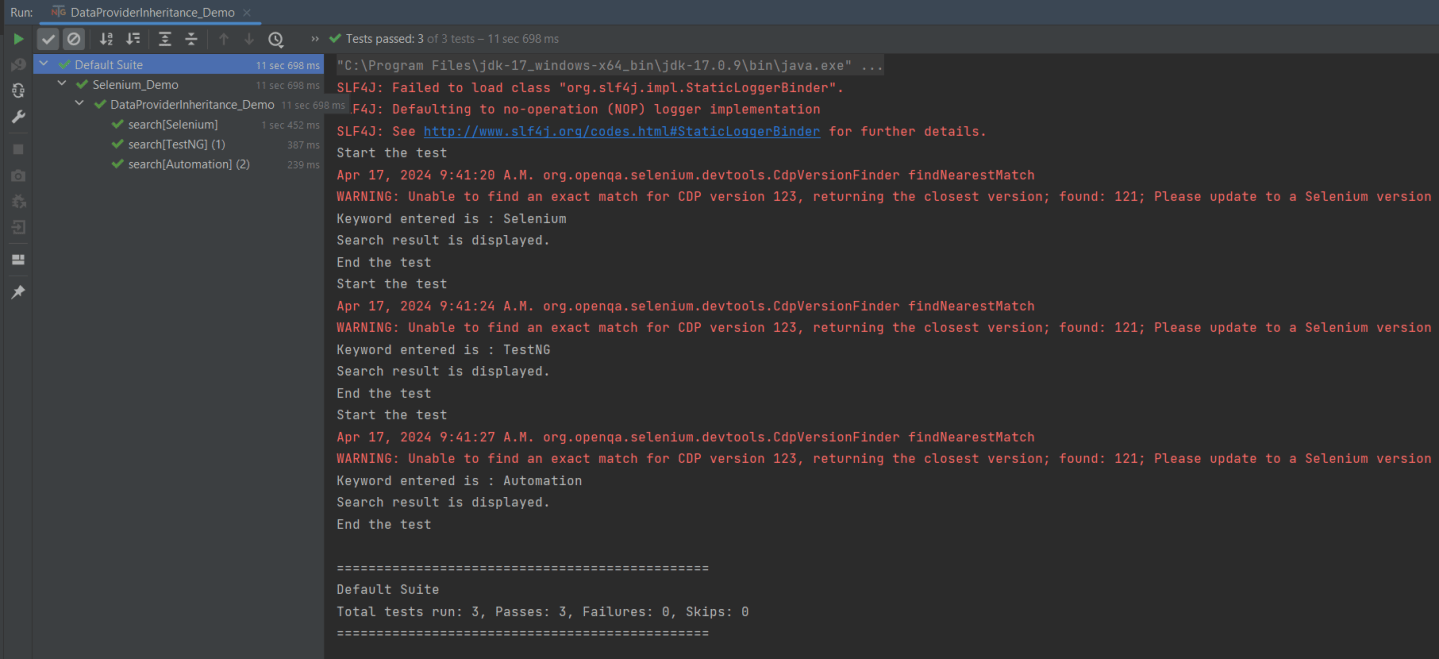Sort tests by duration
1439x659 pixels.
click(133, 39)
